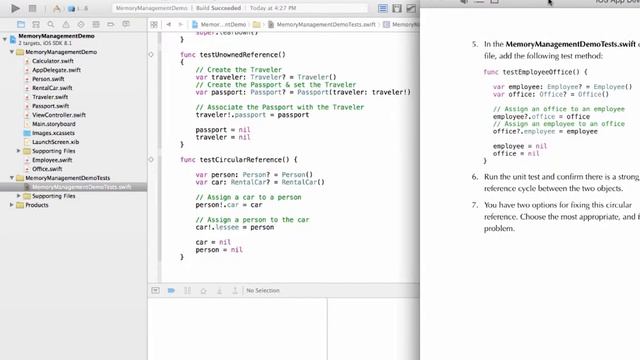Expand the Products group
This screenshot has height=360, width=640.
click(12, 205)
